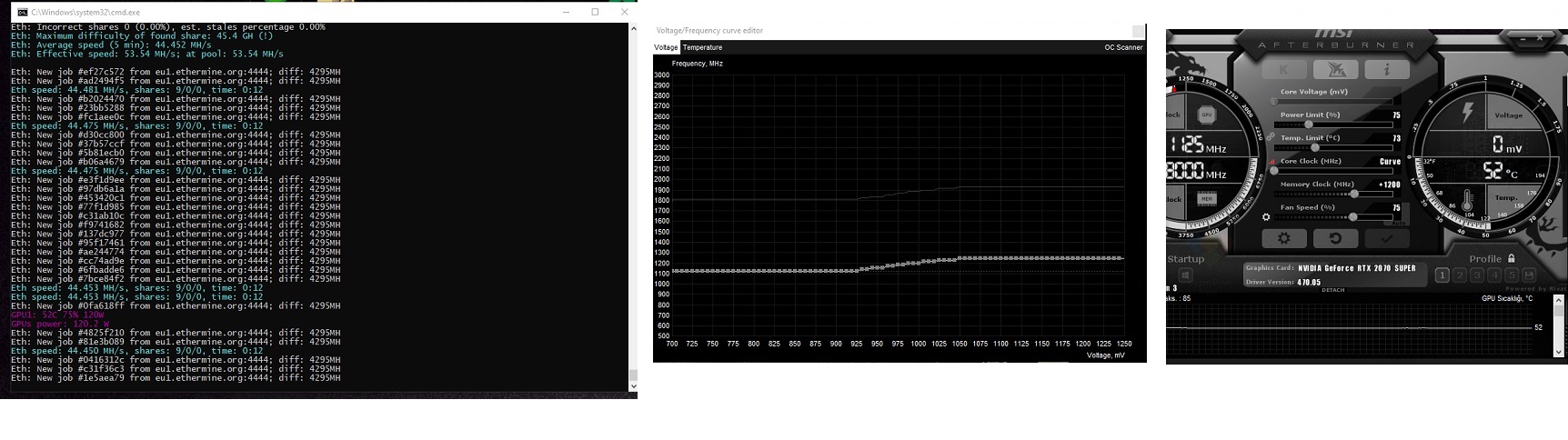Click the cmd.exe title bar icon
This screenshot has height=440, width=1568.
tap(23, 12)
